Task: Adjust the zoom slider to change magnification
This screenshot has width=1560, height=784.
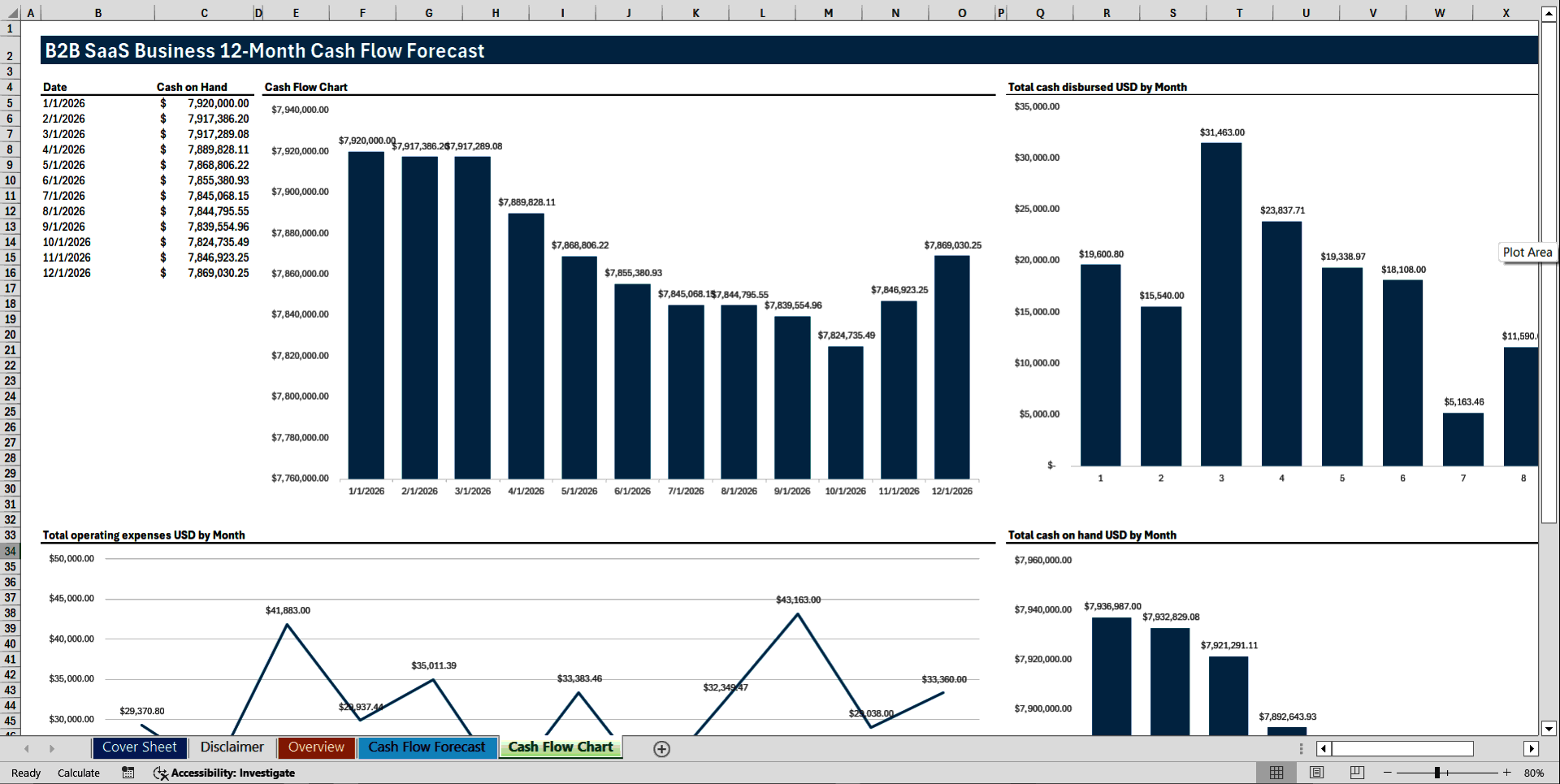Action: [1440, 773]
